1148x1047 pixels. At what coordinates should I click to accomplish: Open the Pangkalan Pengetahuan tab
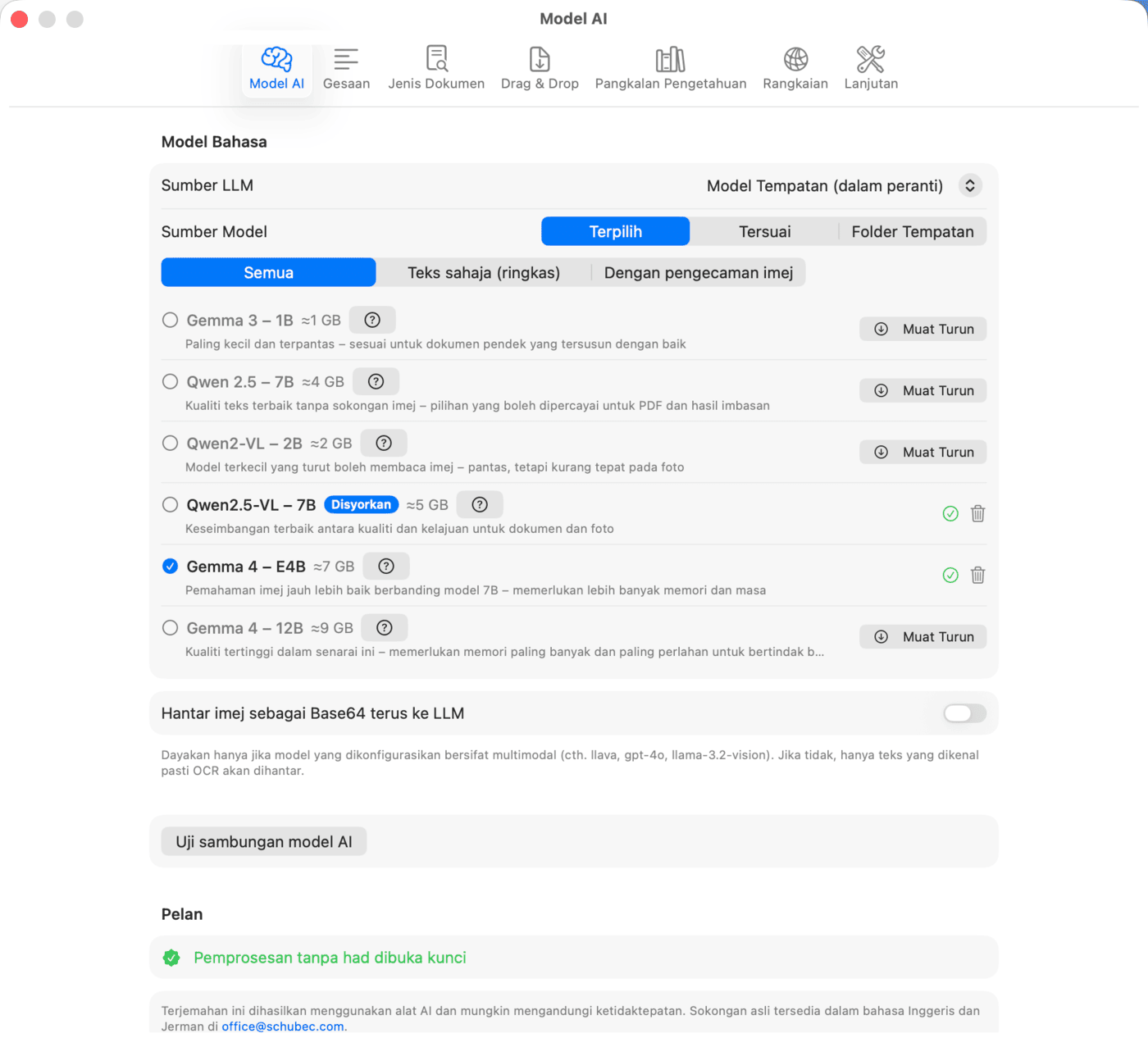pyautogui.click(x=671, y=69)
